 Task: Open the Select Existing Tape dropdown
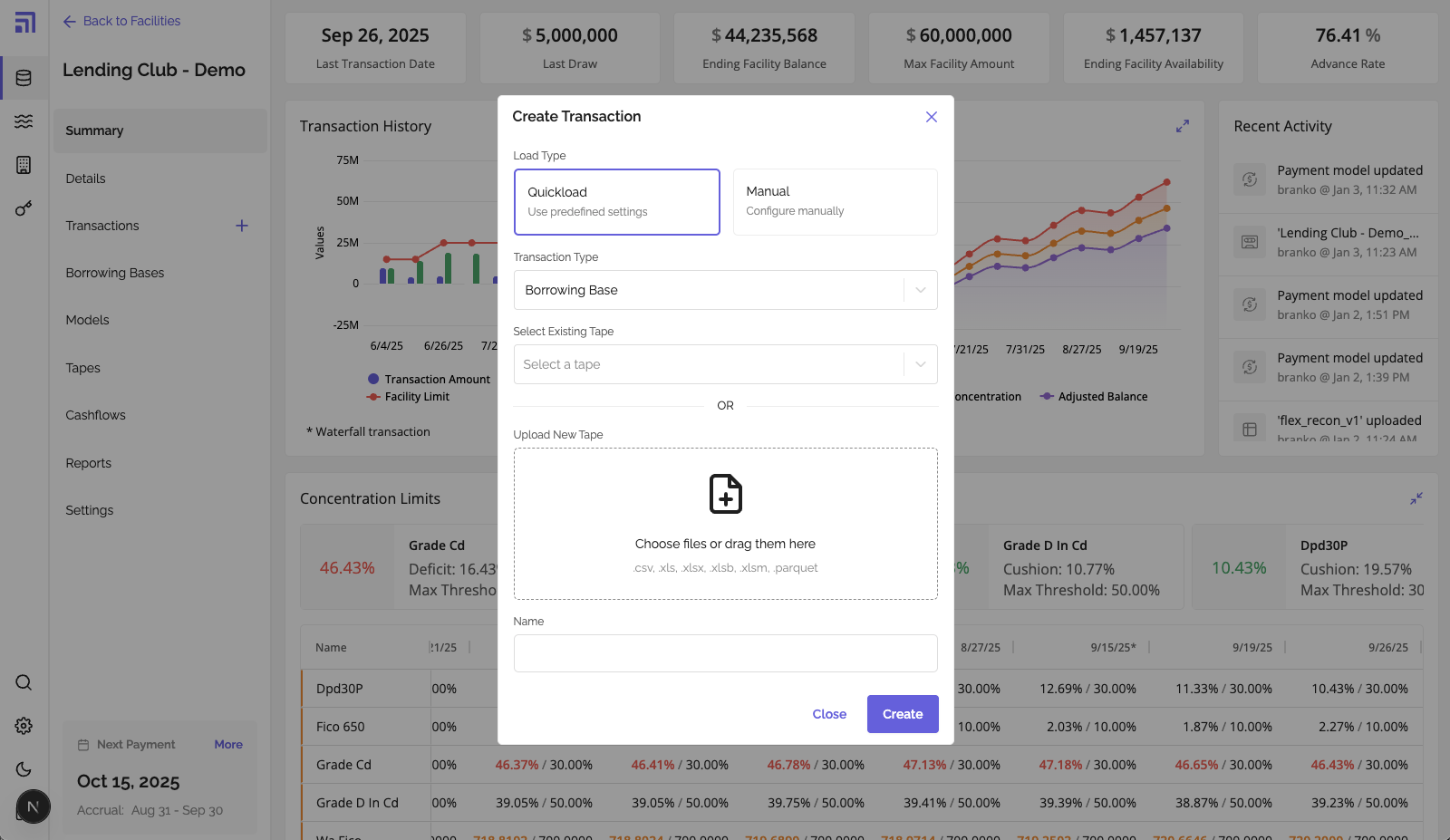(x=725, y=364)
